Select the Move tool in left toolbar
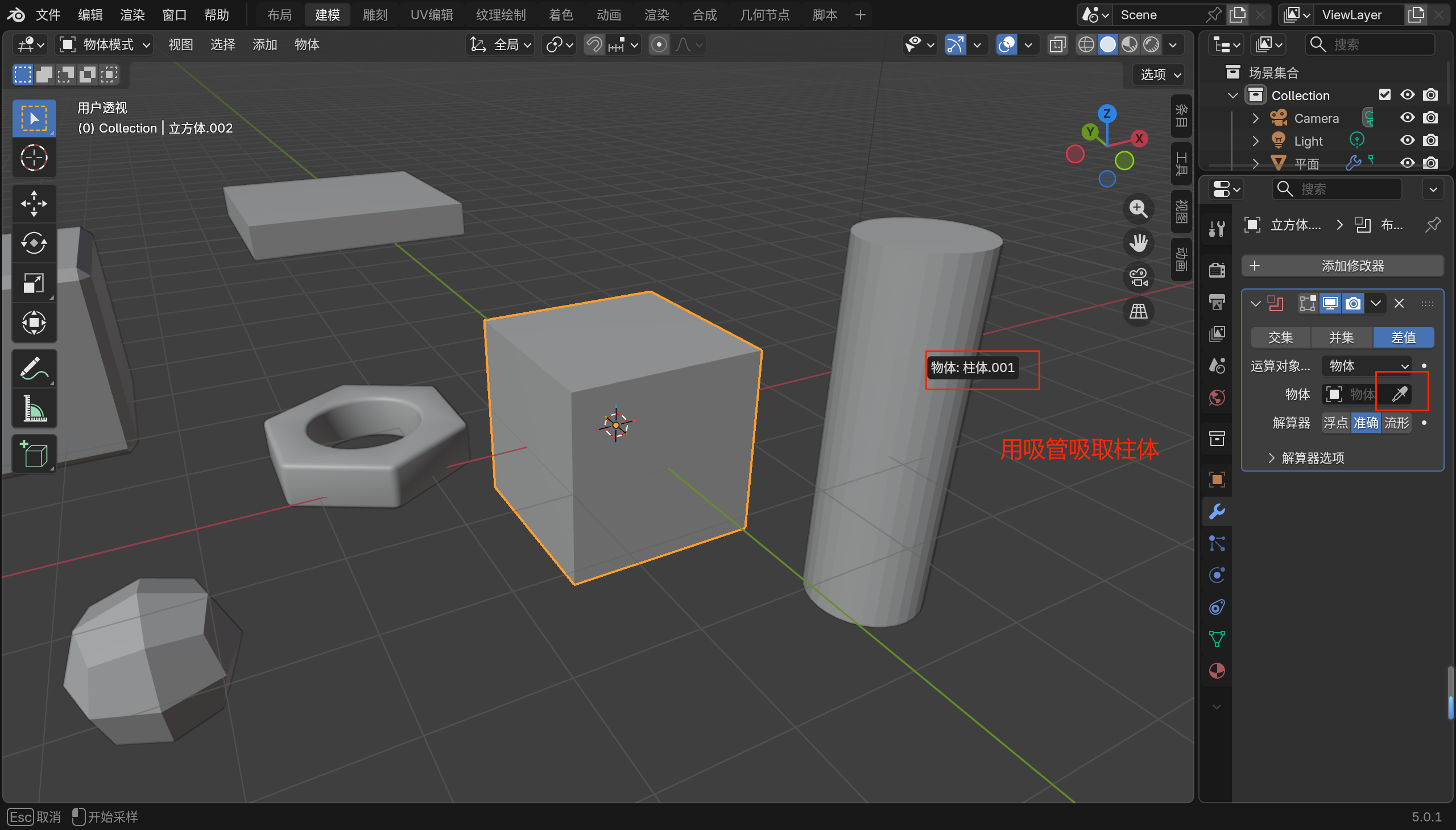Viewport: 1456px width, 830px height. coord(34,204)
